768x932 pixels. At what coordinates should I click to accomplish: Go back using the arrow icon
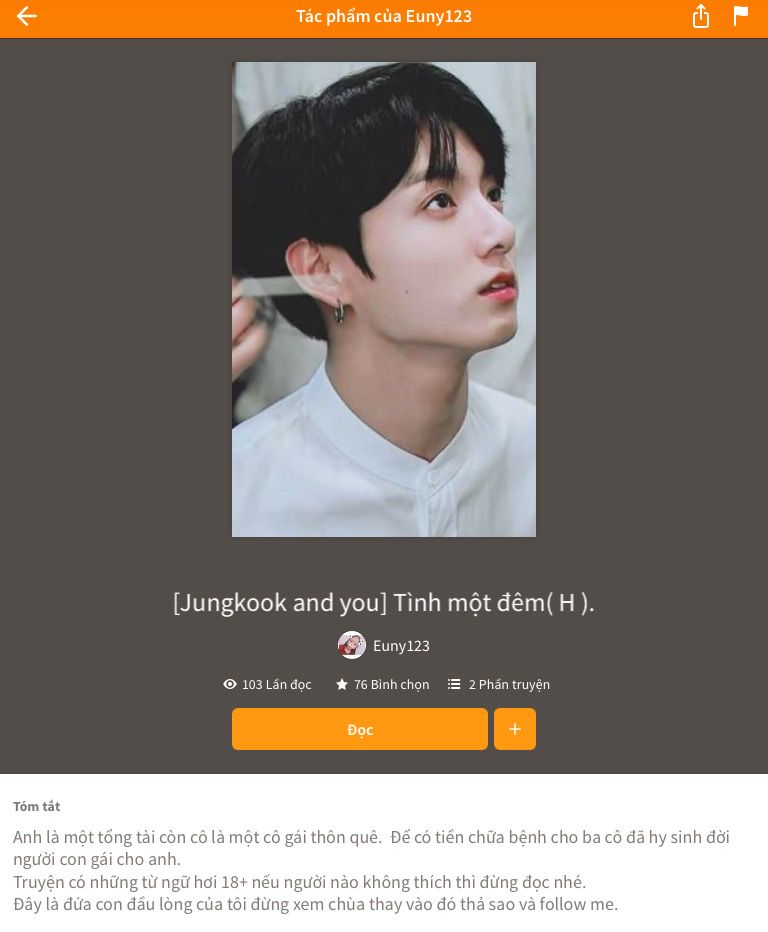pyautogui.click(x=27, y=16)
